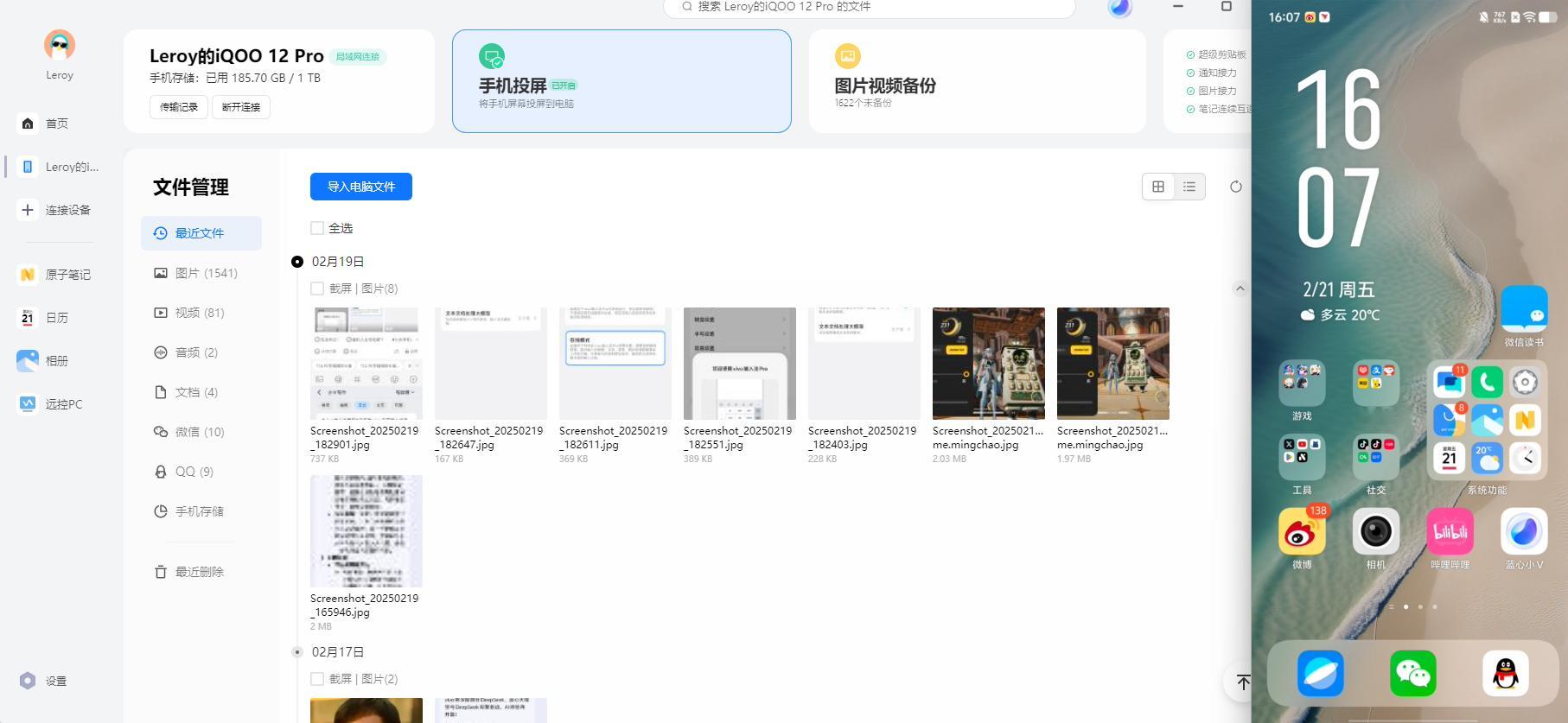Open 工具 folder on phone screen
Viewport: 1568px width, 723px height.
(x=1302, y=457)
